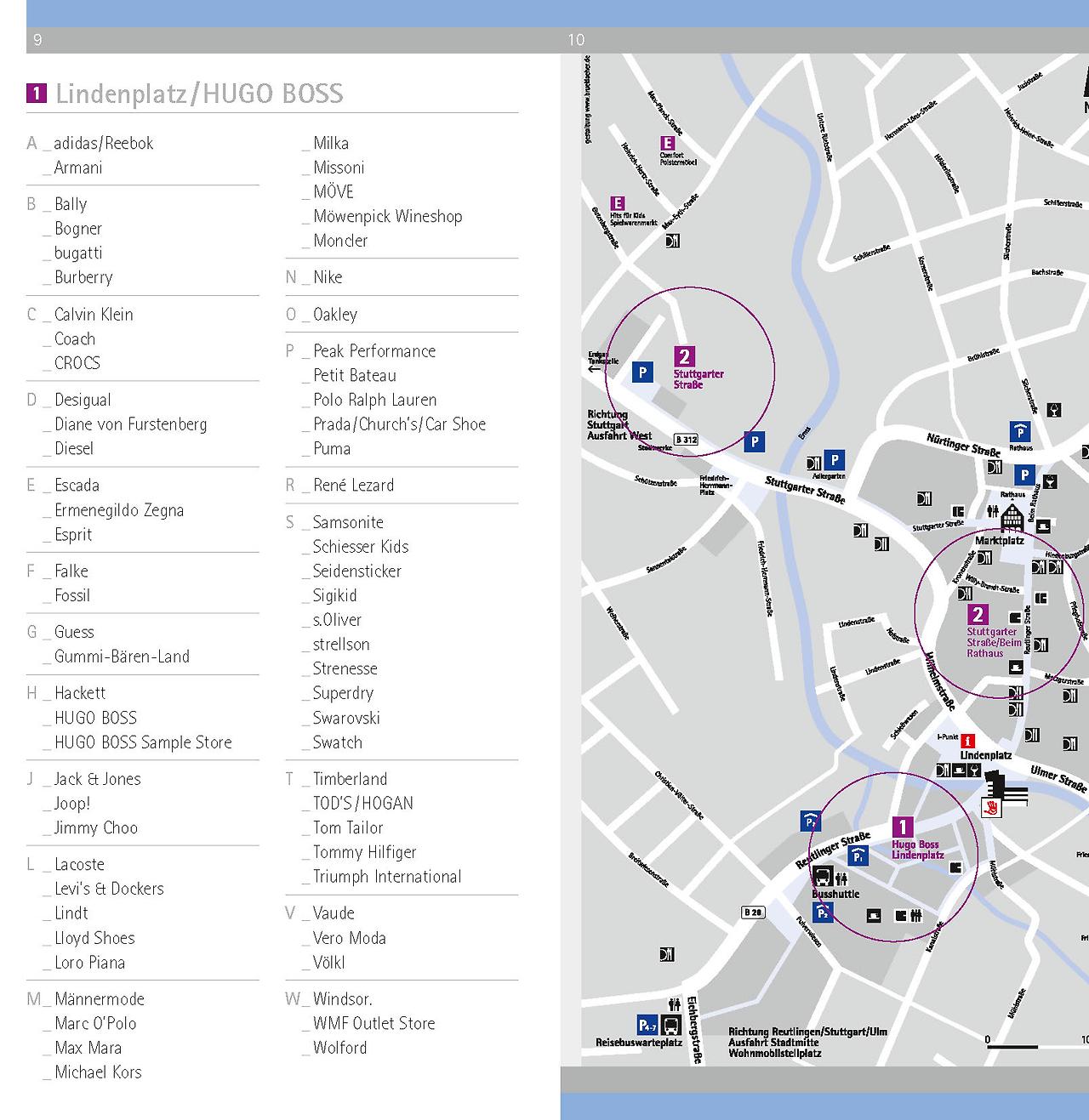Click the red hand icon below Lindenplatz
The width and height of the screenshot is (1089, 1120).
point(990,805)
